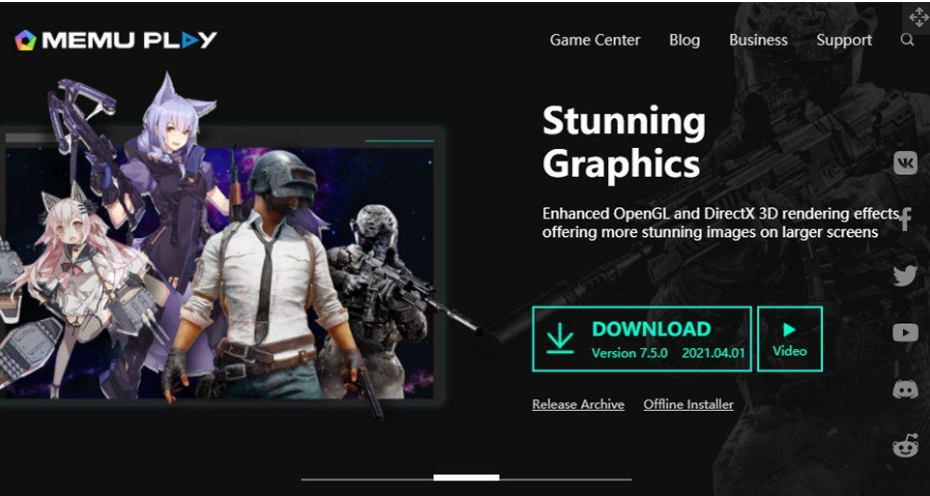This screenshot has height=496, width=930.
Task: Click the Stunning Graphics heading
Action: coord(624,142)
